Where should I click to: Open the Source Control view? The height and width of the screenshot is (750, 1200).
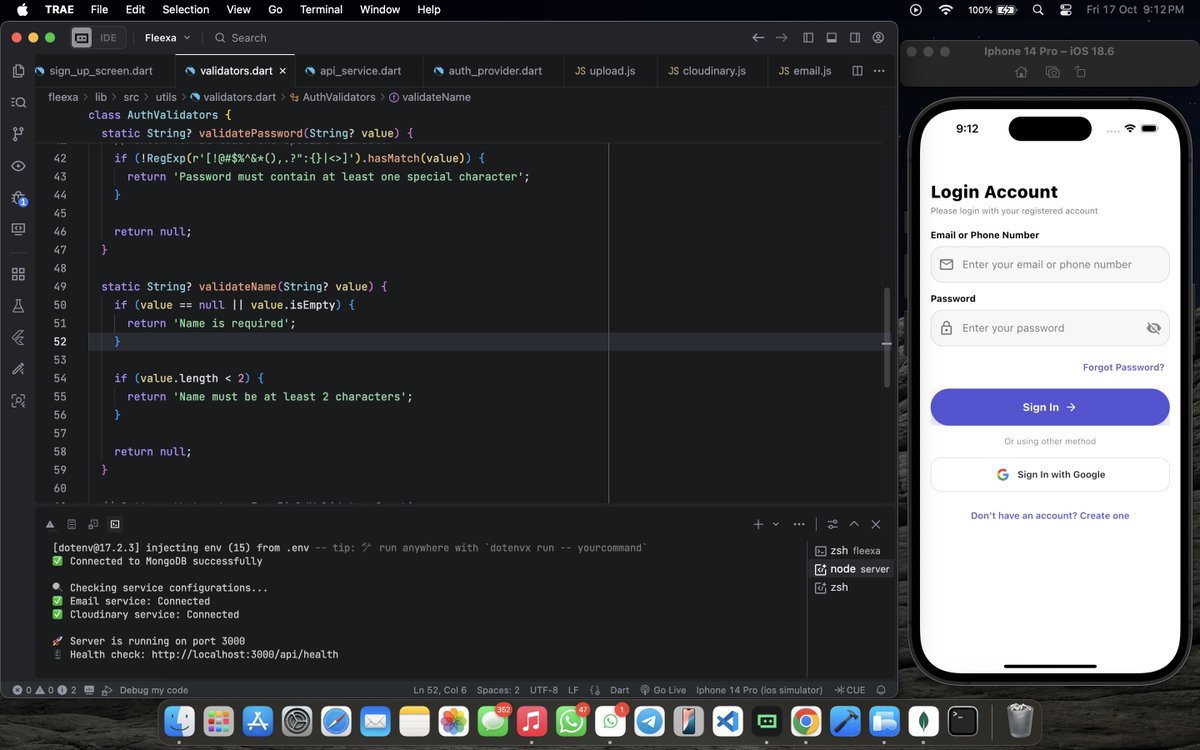pos(17,133)
